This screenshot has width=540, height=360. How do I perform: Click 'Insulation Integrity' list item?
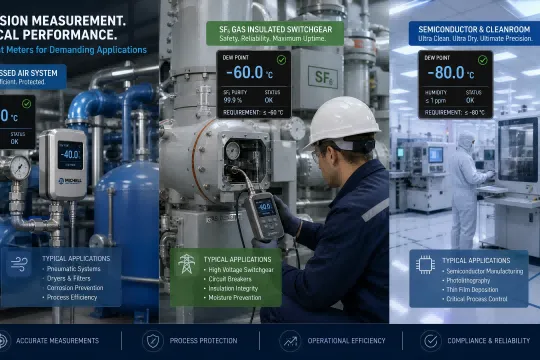click(233, 288)
